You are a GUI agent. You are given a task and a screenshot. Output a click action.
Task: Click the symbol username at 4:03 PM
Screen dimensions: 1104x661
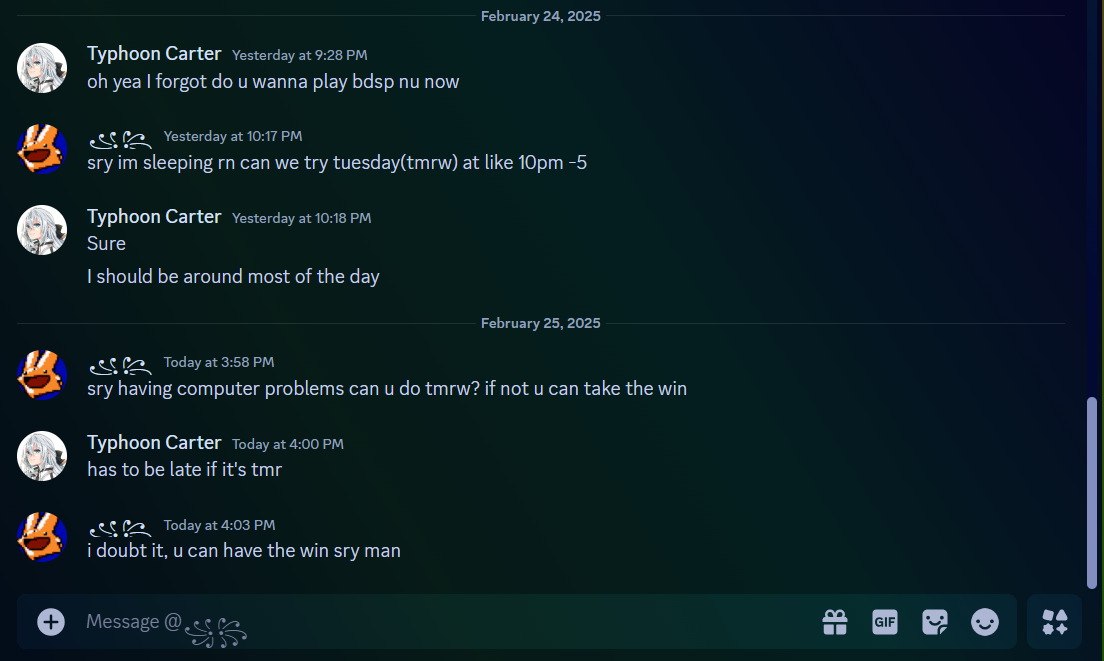click(120, 527)
